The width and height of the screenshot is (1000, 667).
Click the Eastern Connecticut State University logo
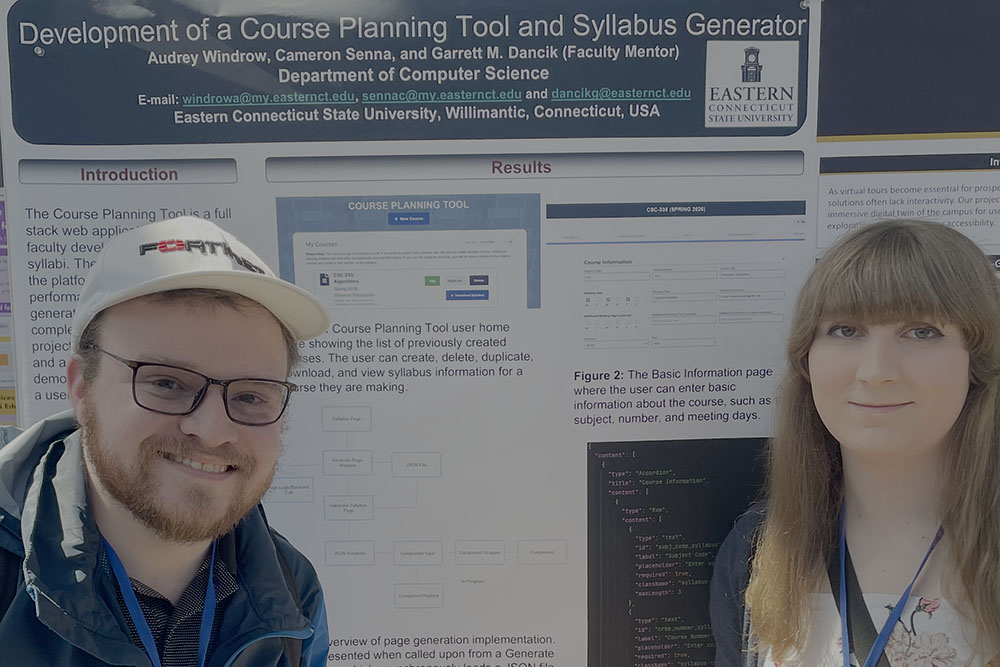(x=751, y=84)
